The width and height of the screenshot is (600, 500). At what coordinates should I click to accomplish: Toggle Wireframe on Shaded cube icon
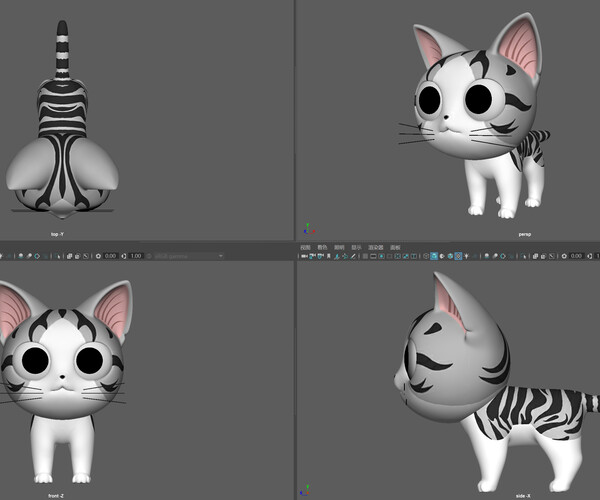[x=450, y=256]
